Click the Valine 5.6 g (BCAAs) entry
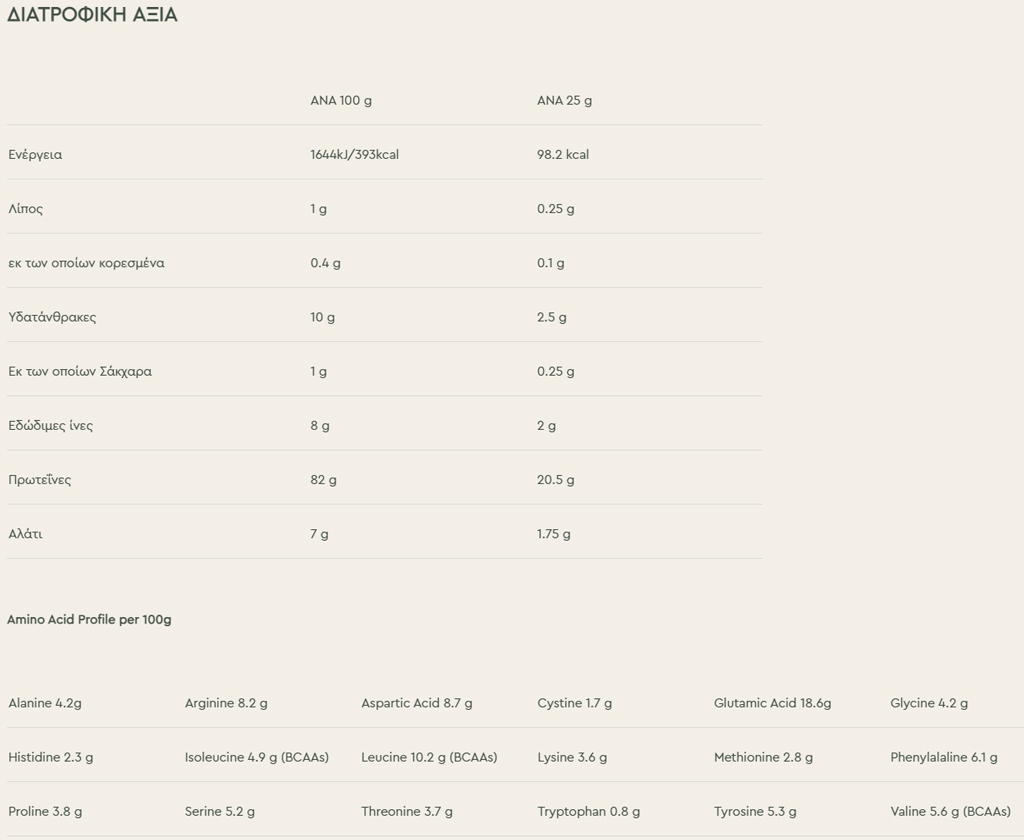1024x840 pixels. (x=950, y=812)
